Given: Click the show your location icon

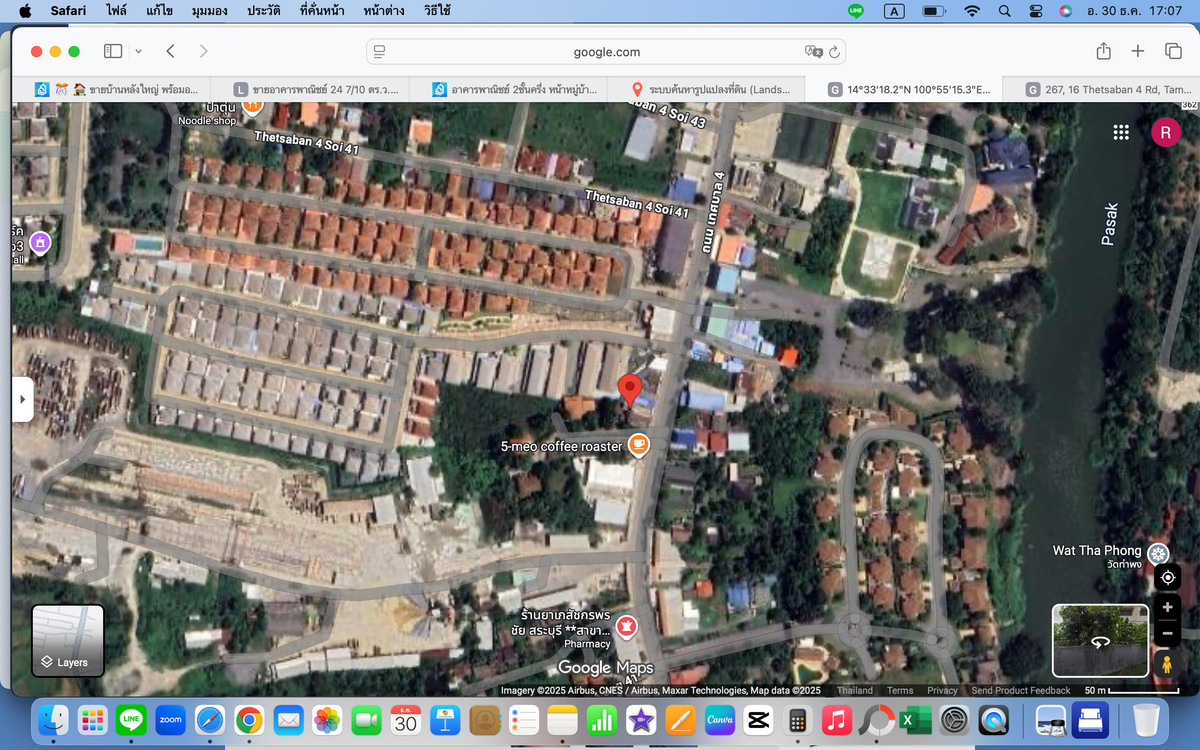Looking at the screenshot, I should pos(1167,578).
